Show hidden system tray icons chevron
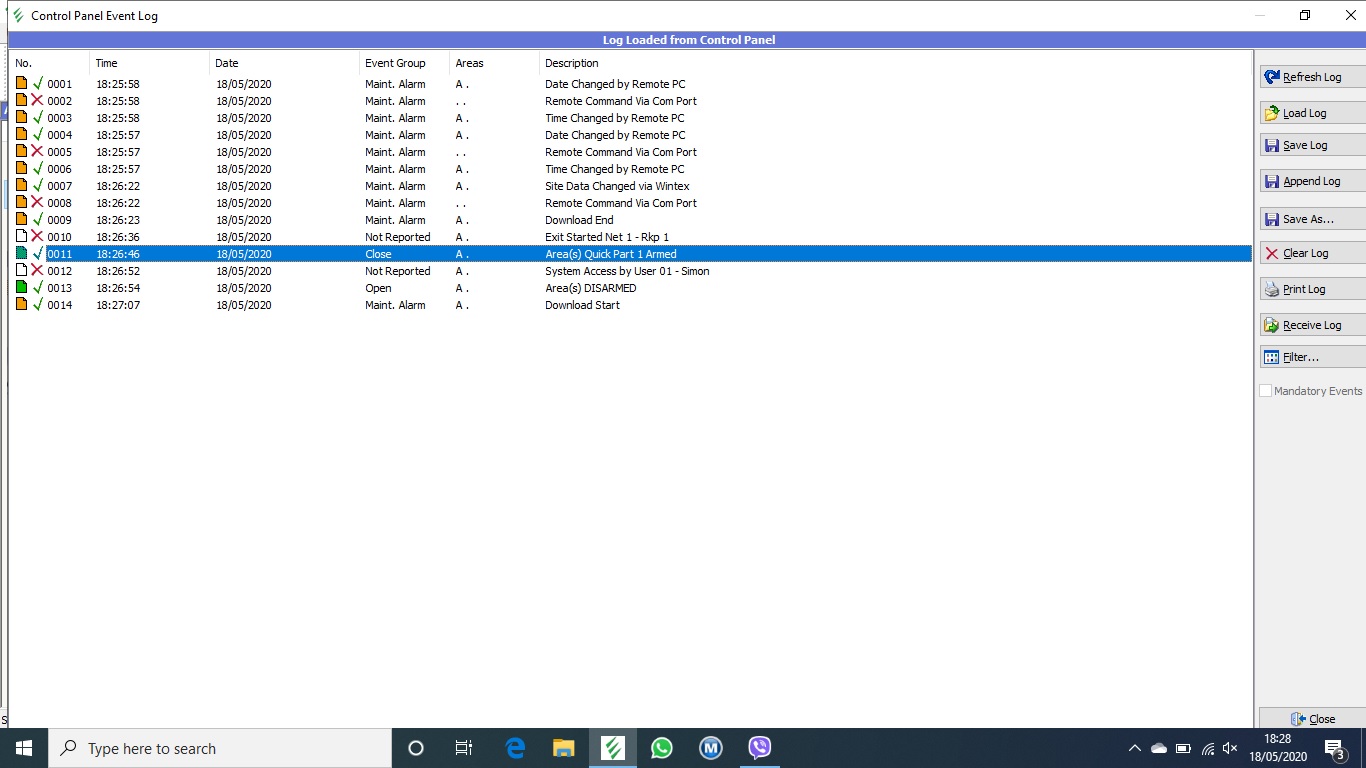1366x768 pixels. pos(1134,748)
